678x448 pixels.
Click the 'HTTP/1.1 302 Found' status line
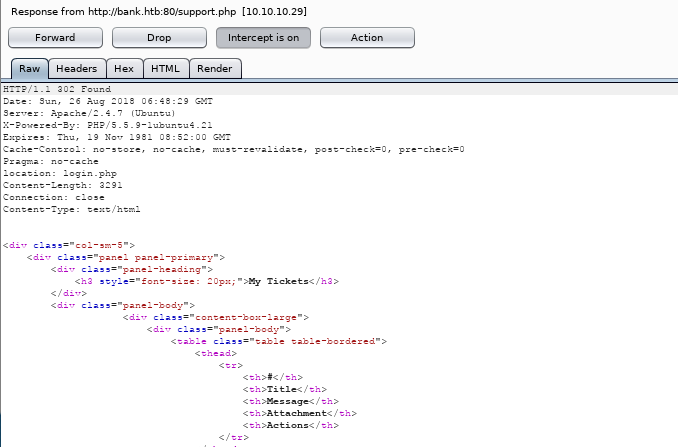coord(57,89)
